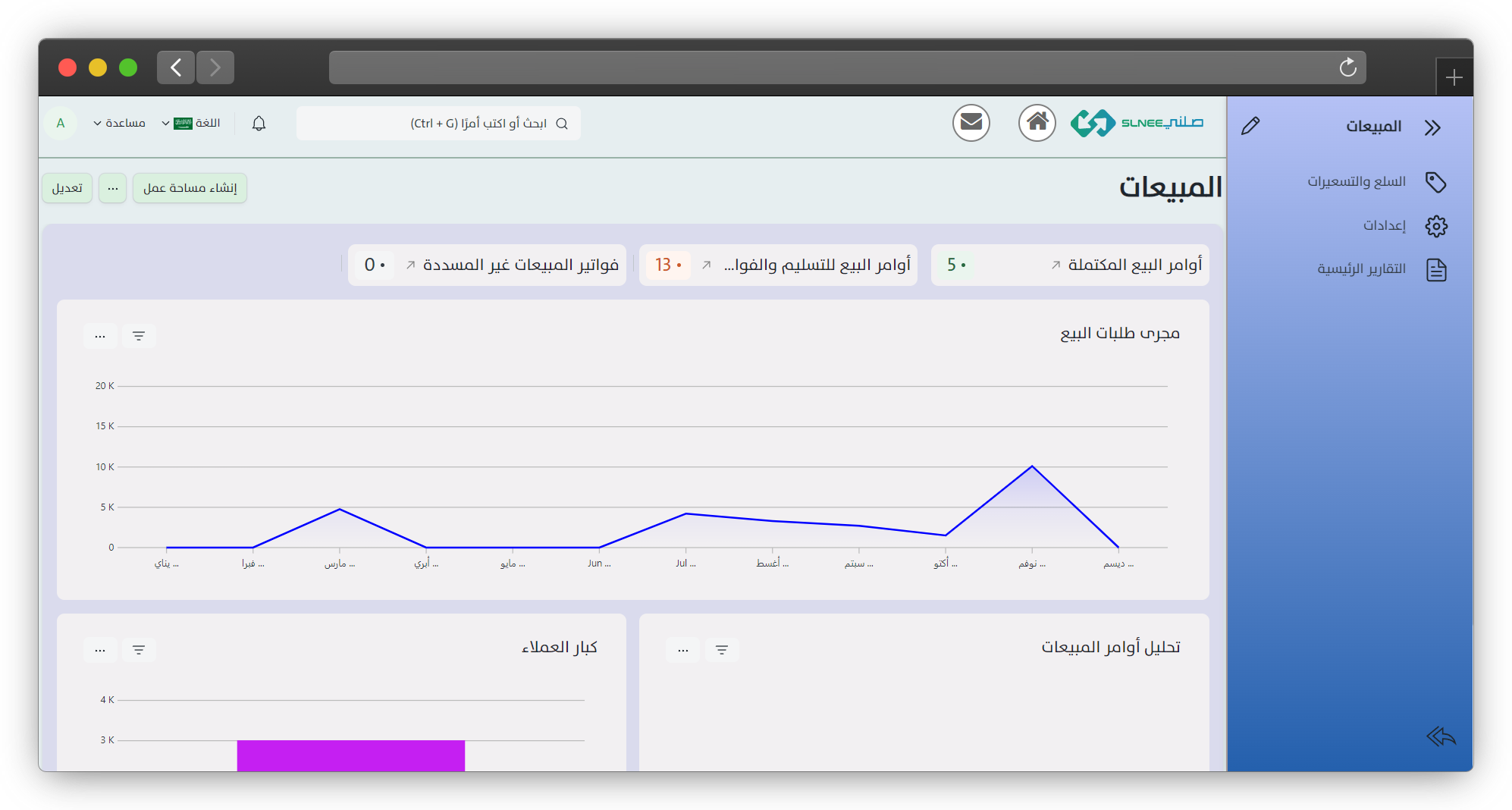Click browser reload icon

[1347, 68]
